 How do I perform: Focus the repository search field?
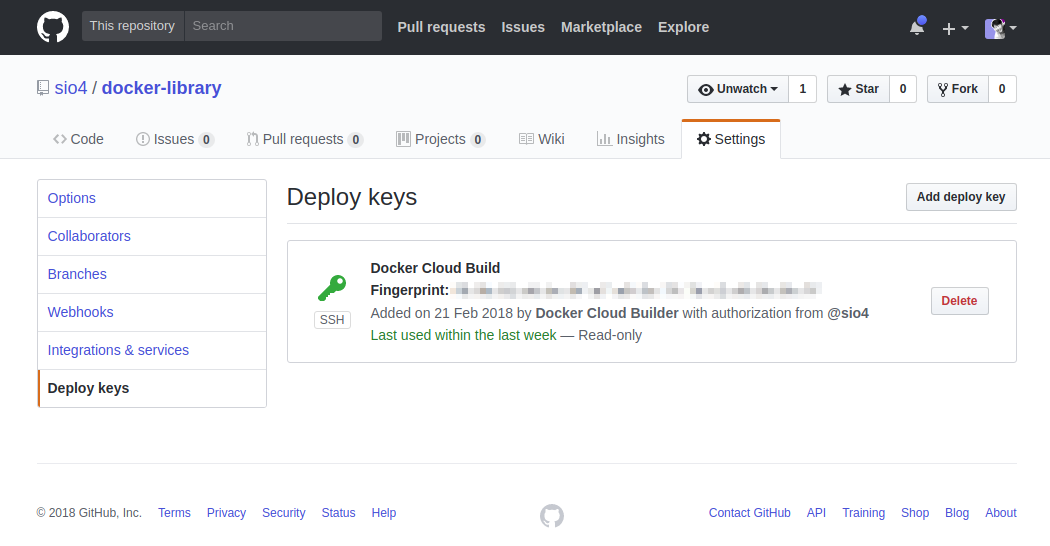(283, 26)
